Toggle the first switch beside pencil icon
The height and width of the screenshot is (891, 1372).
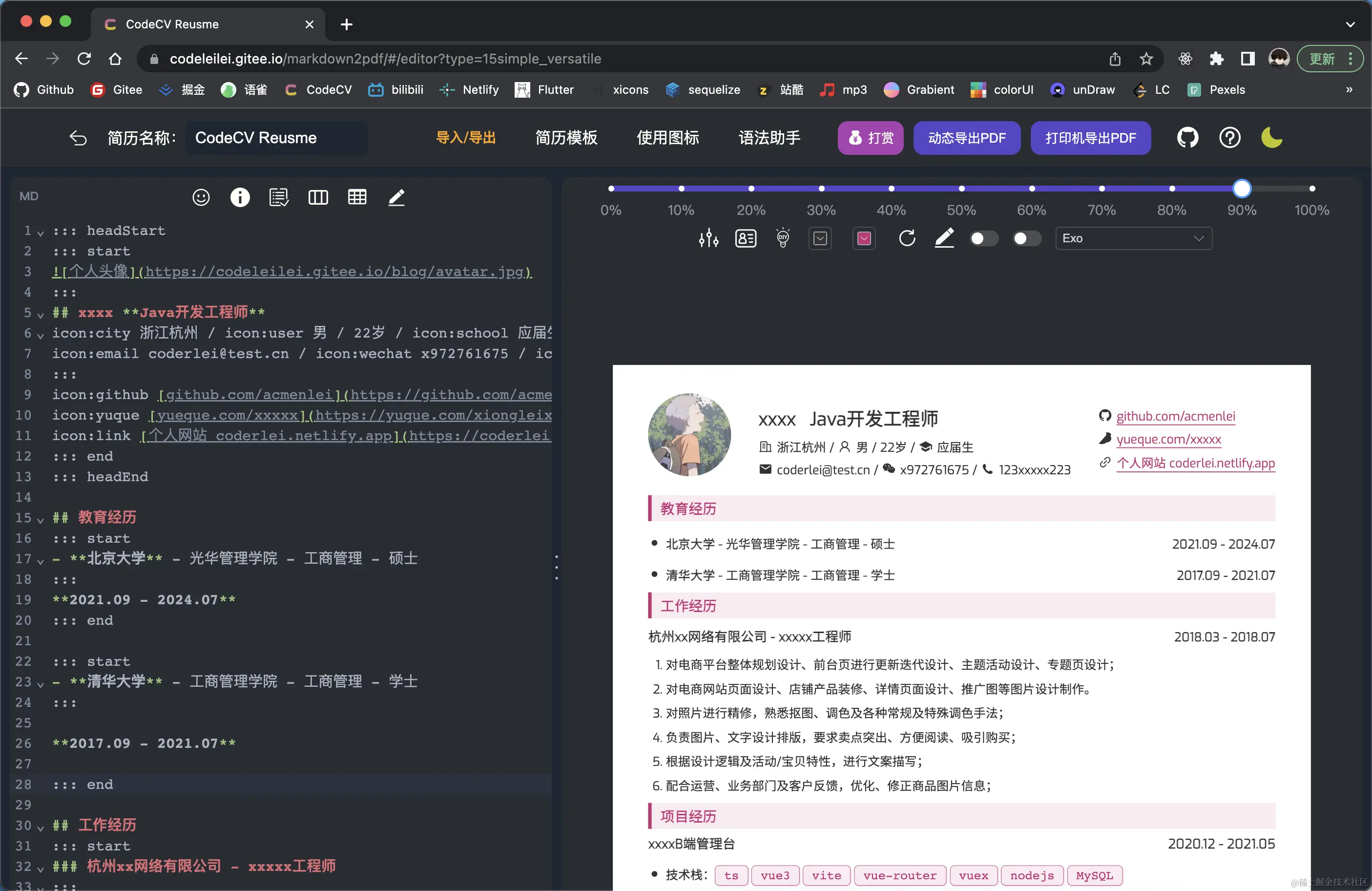click(983, 238)
